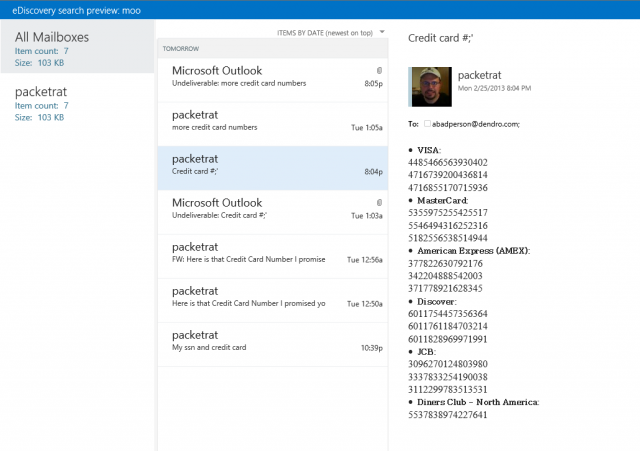This screenshot has width=640, height=451.
Task: Open packetrat's 'more credit card numbers' message
Action: 273,124
